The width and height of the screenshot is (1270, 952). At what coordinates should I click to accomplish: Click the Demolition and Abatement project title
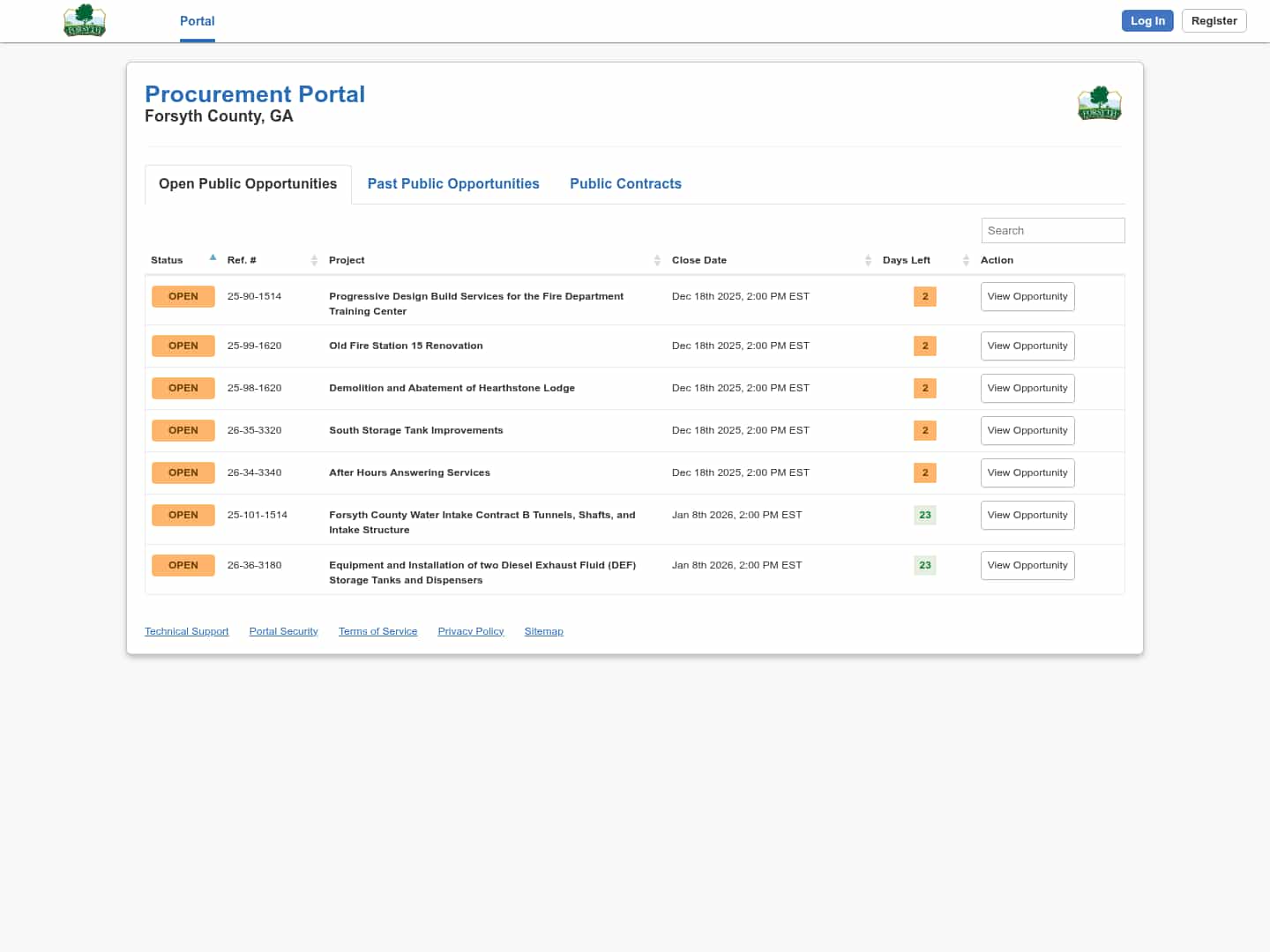click(452, 389)
